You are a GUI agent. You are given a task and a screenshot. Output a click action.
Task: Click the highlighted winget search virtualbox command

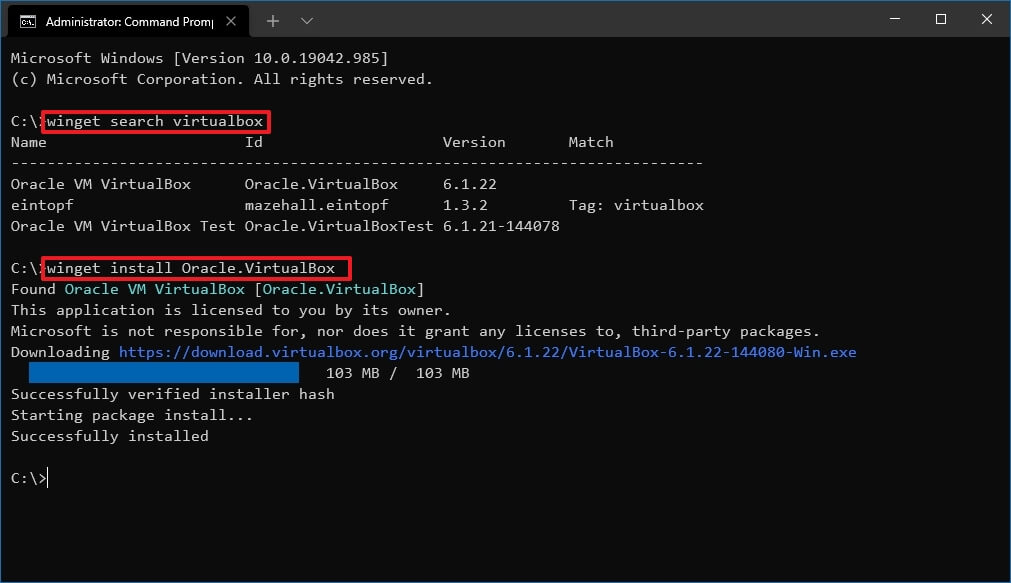pyautogui.click(x=155, y=121)
